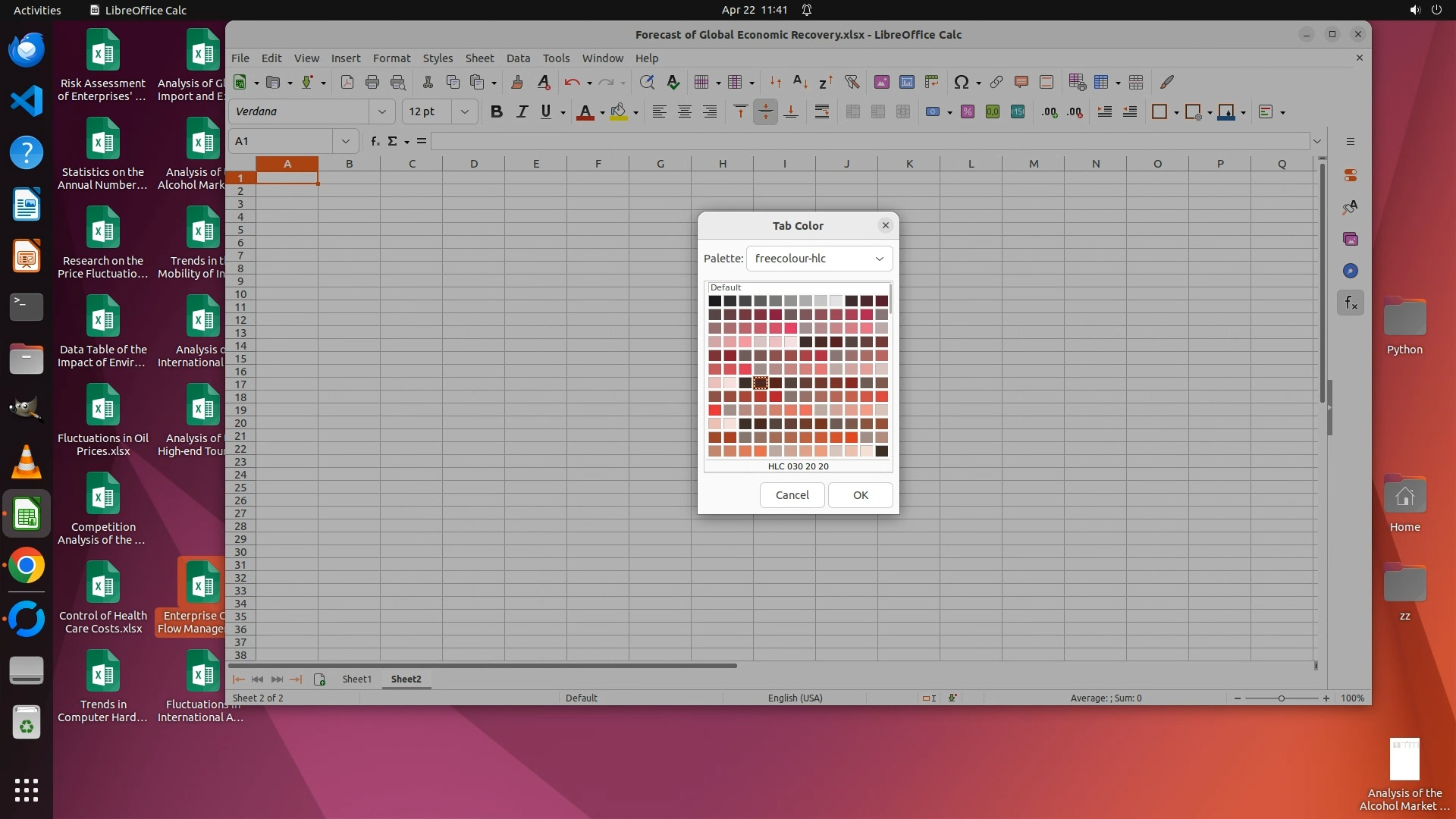The width and height of the screenshot is (1456, 819).
Task: Toggle Bold formatting in toolbar
Action: (496, 111)
